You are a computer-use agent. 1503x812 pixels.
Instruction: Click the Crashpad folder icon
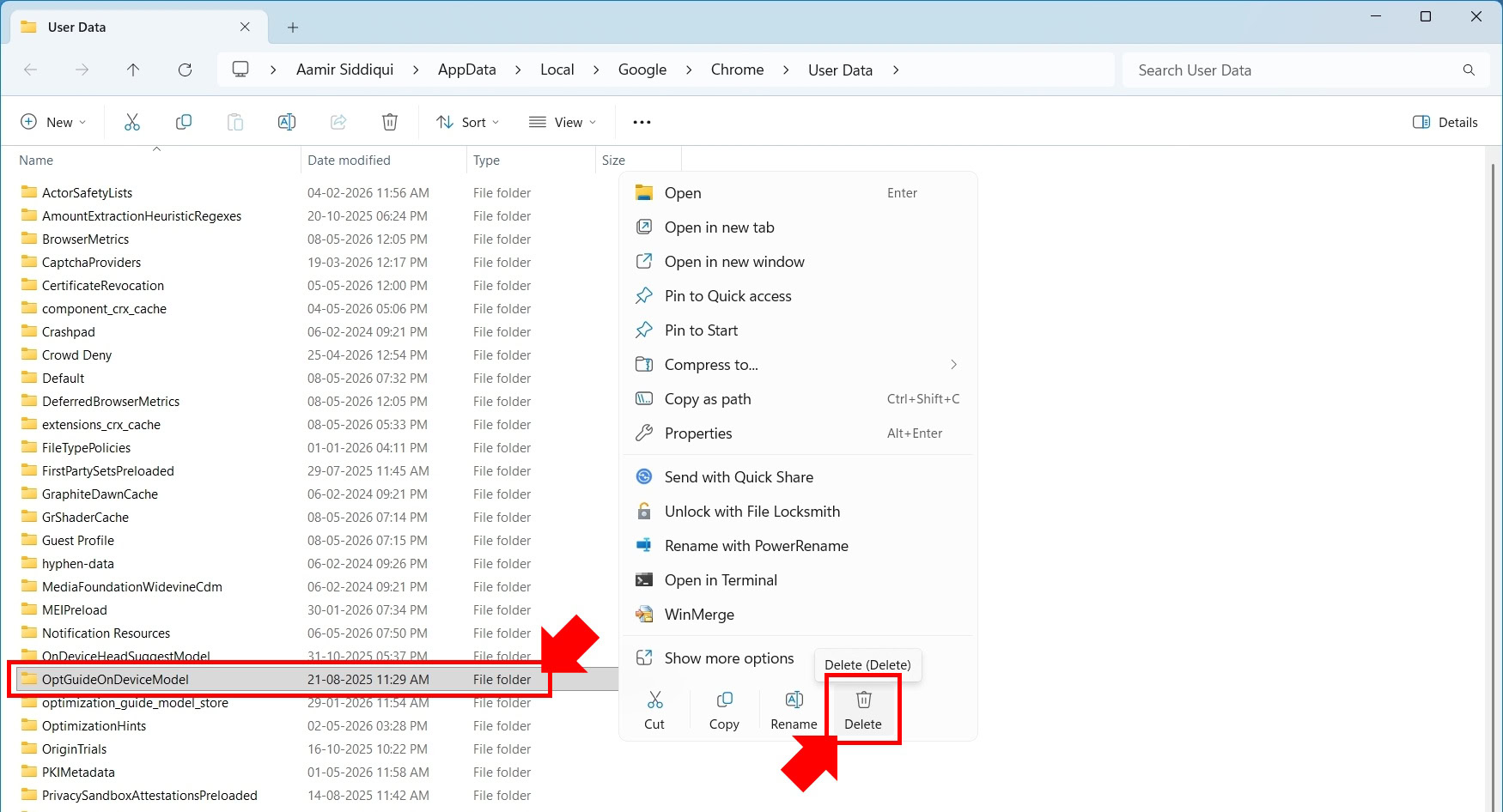29,331
